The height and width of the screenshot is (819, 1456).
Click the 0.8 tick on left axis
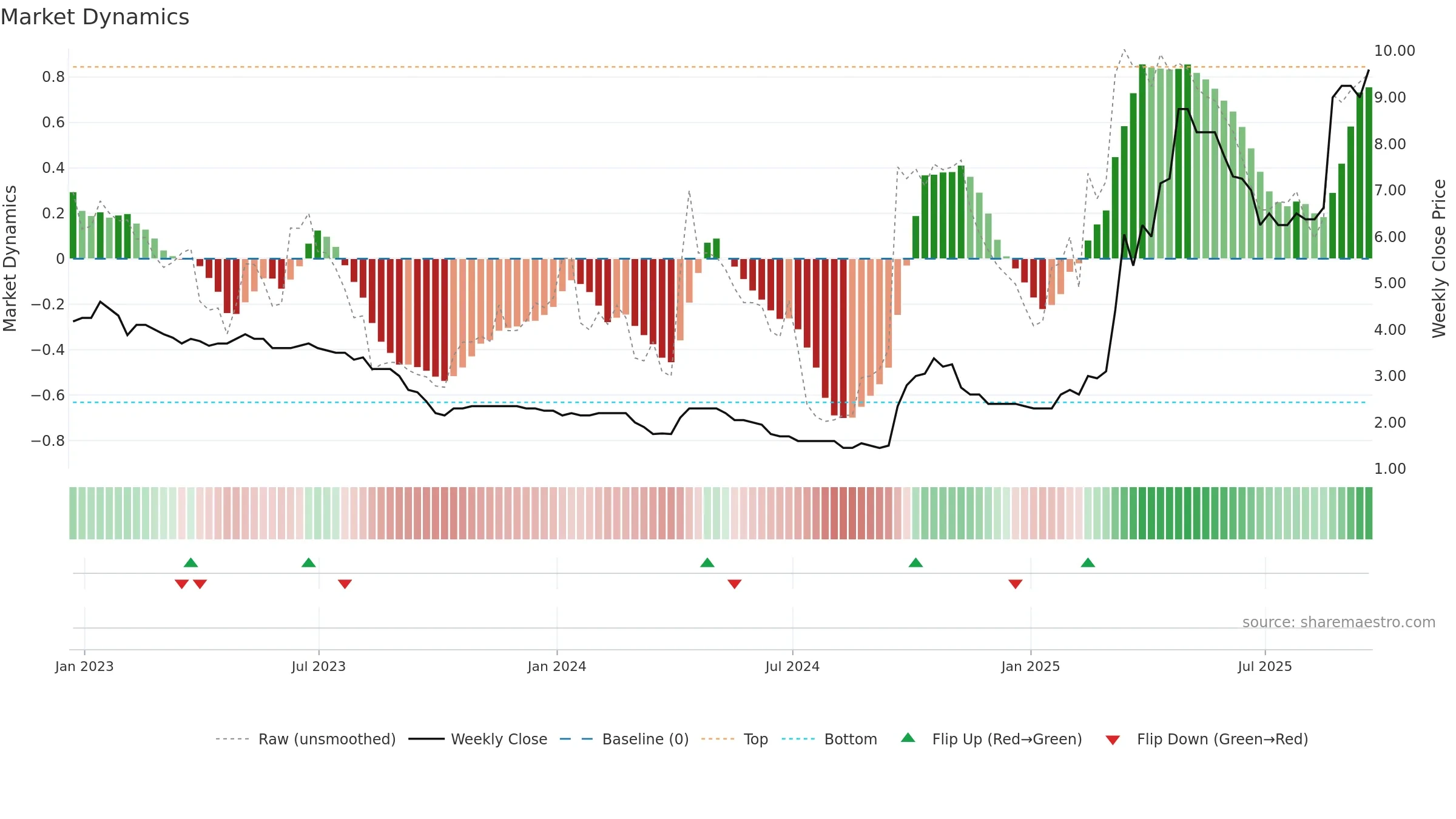coord(53,76)
